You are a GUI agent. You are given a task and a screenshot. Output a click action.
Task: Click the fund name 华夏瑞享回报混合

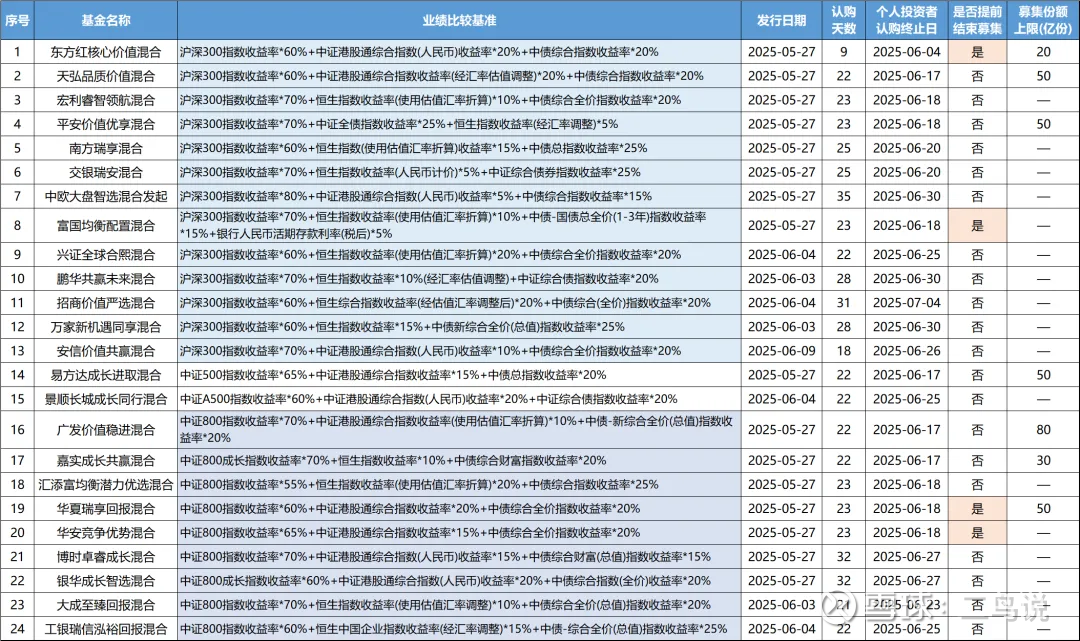click(105, 509)
